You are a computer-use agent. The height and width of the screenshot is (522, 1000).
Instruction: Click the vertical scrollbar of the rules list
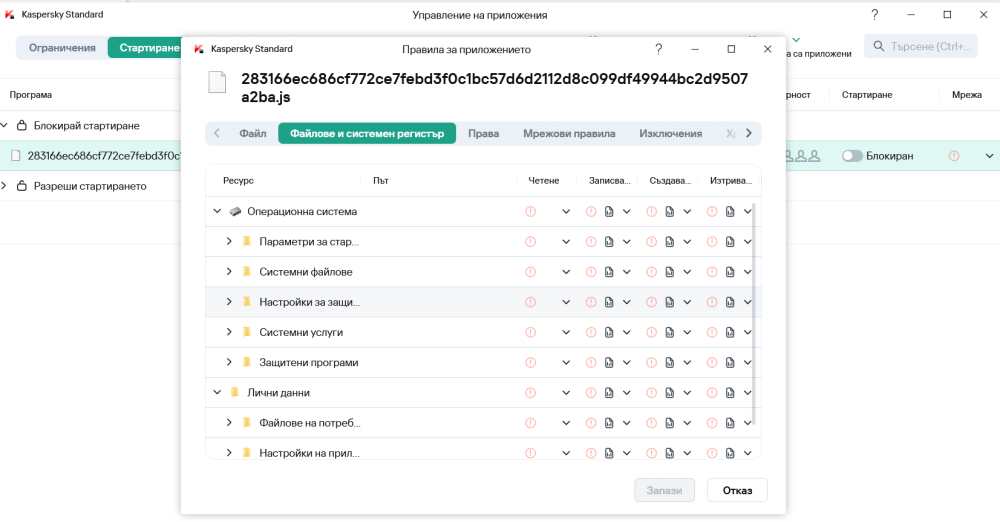pos(754,314)
